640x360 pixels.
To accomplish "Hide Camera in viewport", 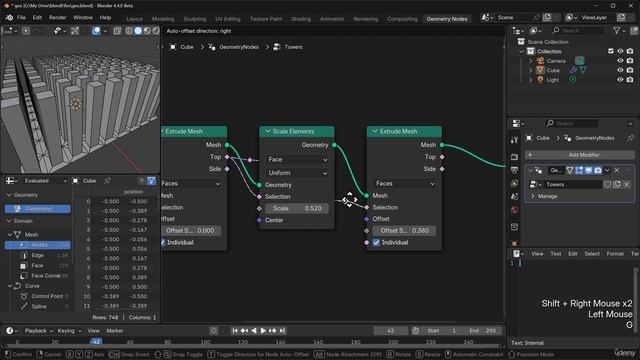I will pos(620,61).
